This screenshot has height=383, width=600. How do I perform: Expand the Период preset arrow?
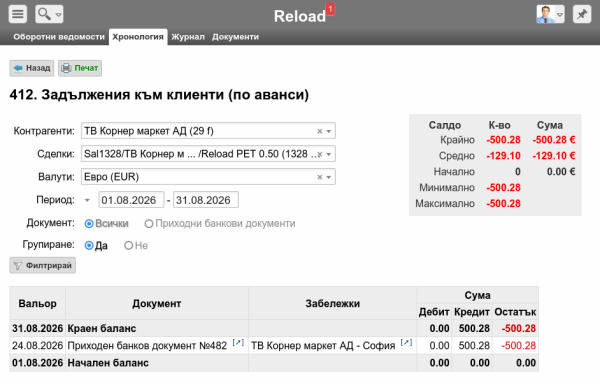click(x=87, y=200)
